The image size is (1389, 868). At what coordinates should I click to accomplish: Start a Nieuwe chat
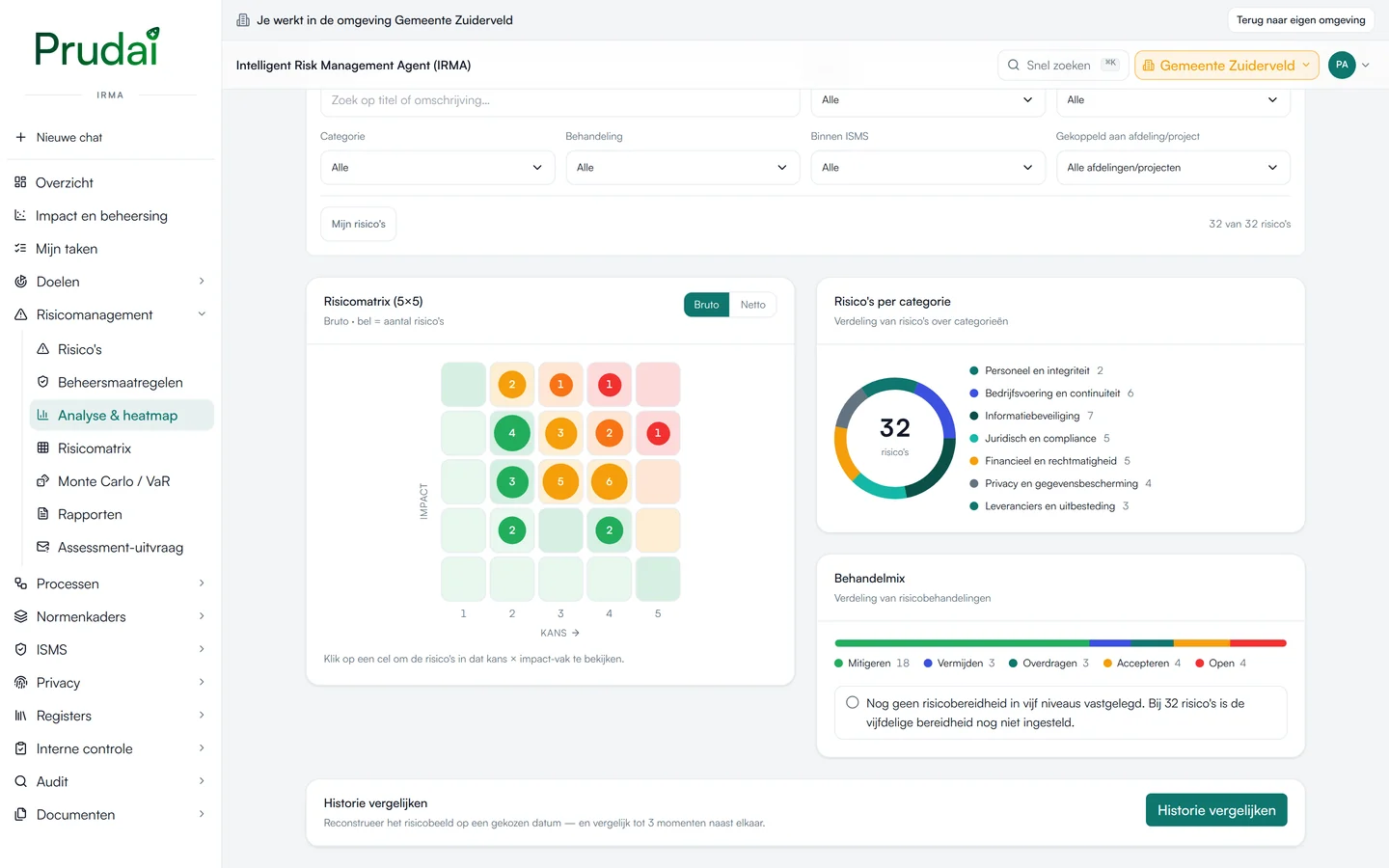click(111, 138)
